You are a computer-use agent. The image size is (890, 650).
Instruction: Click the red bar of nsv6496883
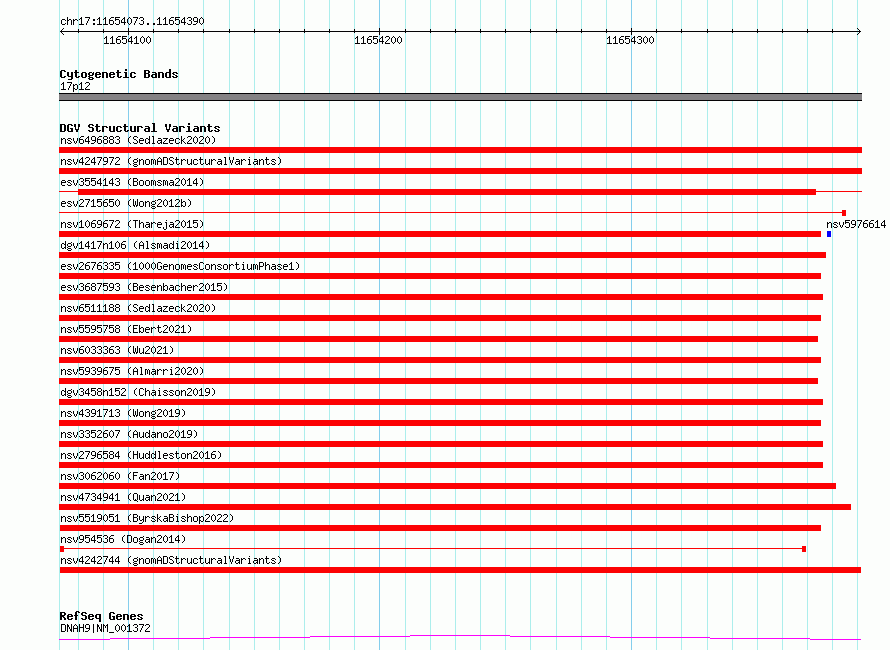(x=460, y=150)
